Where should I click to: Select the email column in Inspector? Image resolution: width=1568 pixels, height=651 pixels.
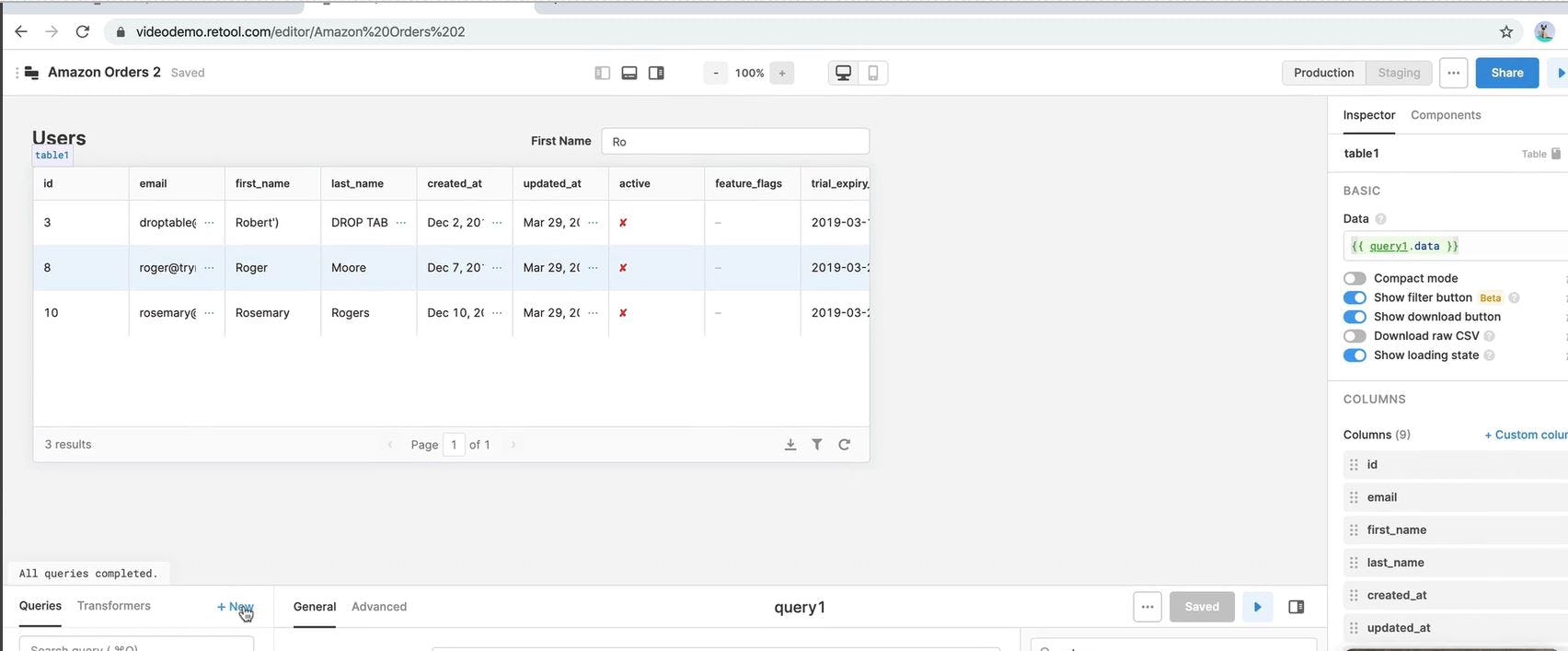click(x=1456, y=497)
